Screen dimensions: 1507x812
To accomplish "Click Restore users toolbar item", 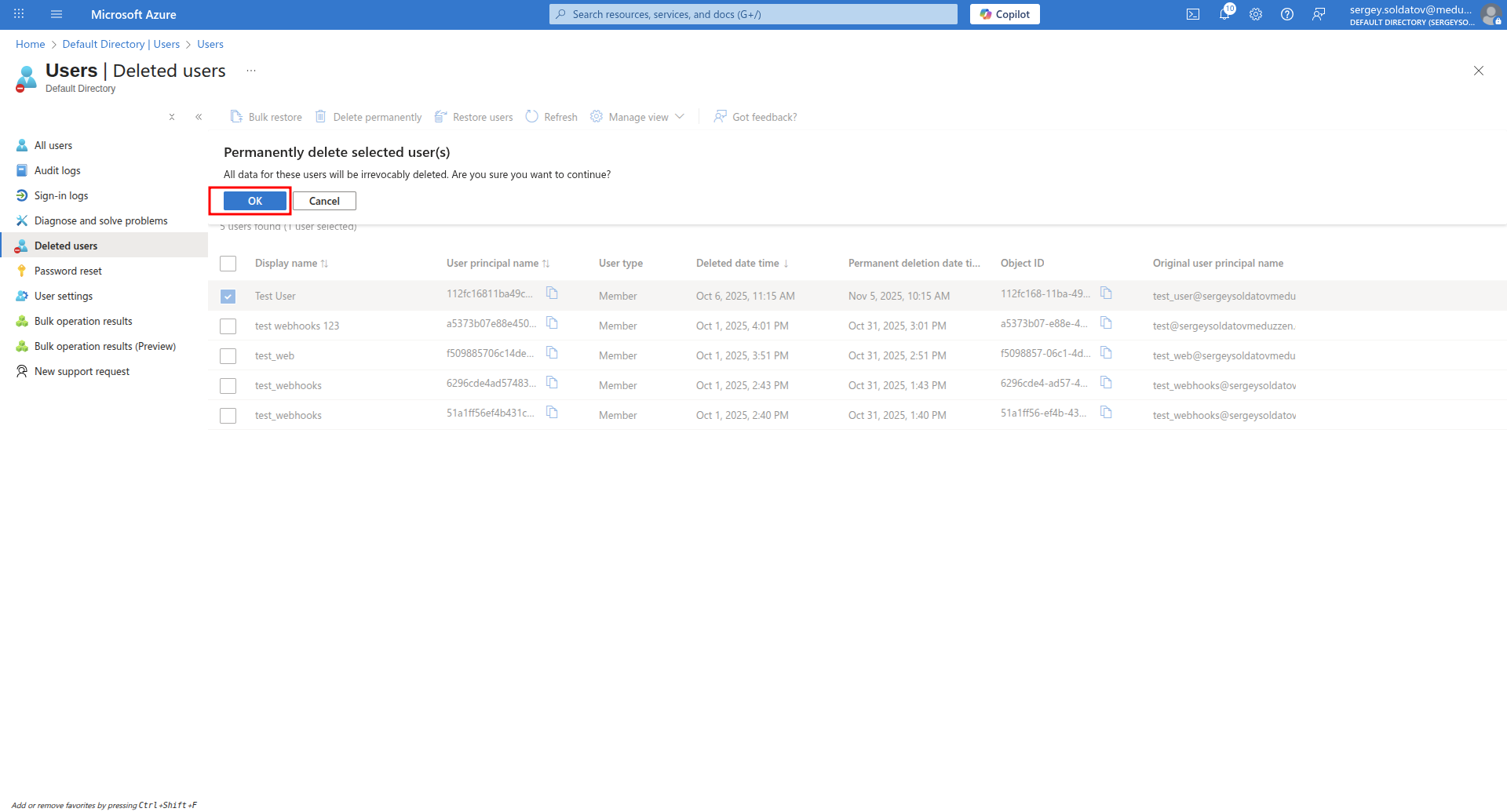I will (473, 117).
